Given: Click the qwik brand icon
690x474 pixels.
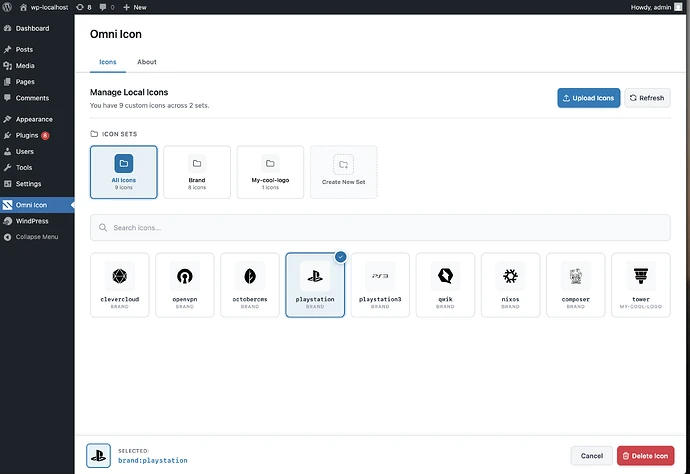Looking at the screenshot, I should [445, 284].
